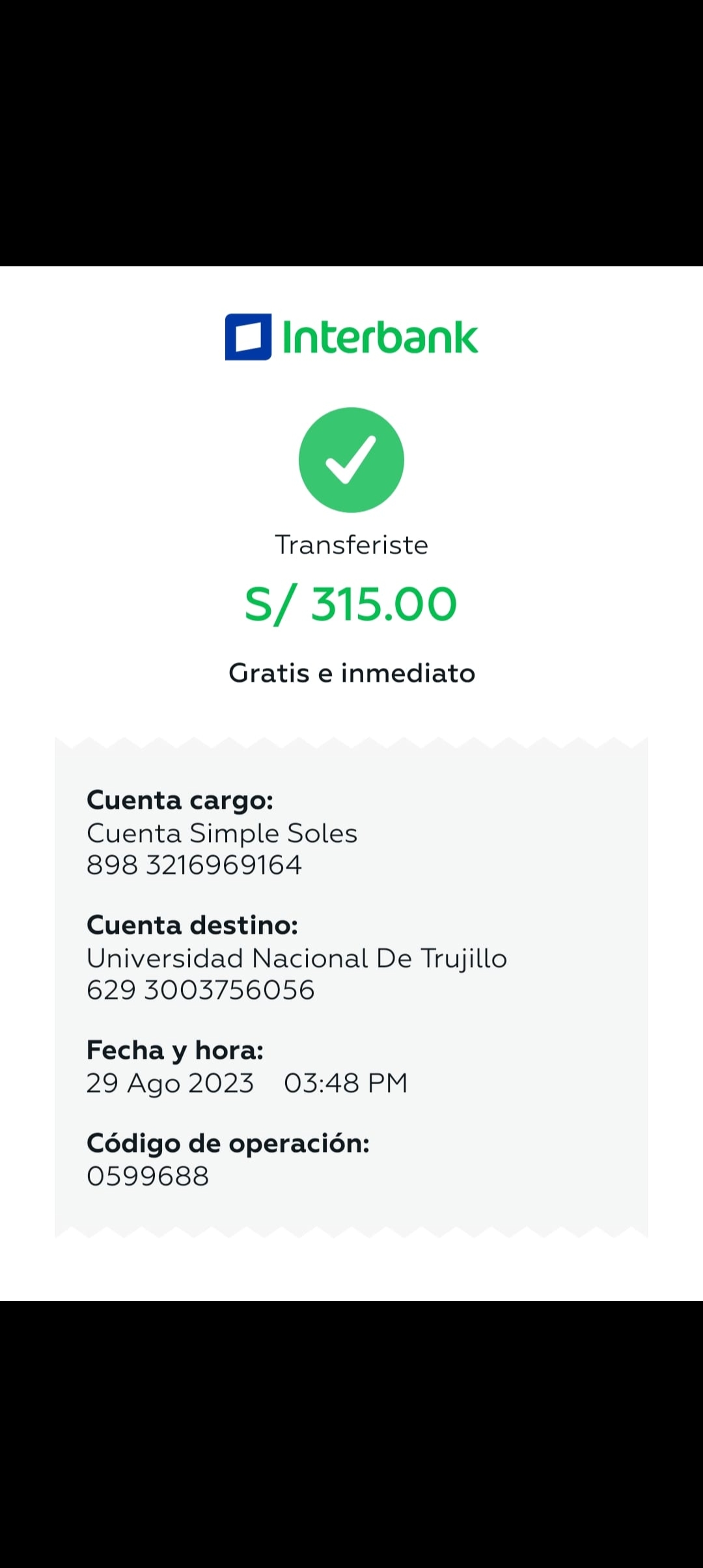Screen dimensions: 703x1568
Task: Select the 315.00 amount digits
Action: pos(384,604)
